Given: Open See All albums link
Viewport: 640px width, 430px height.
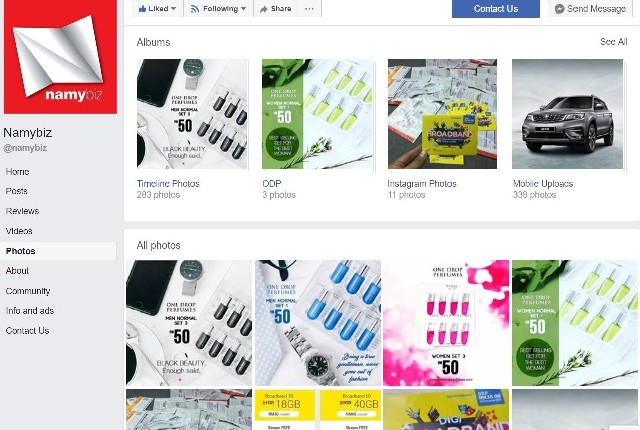Looking at the screenshot, I should (x=613, y=42).
